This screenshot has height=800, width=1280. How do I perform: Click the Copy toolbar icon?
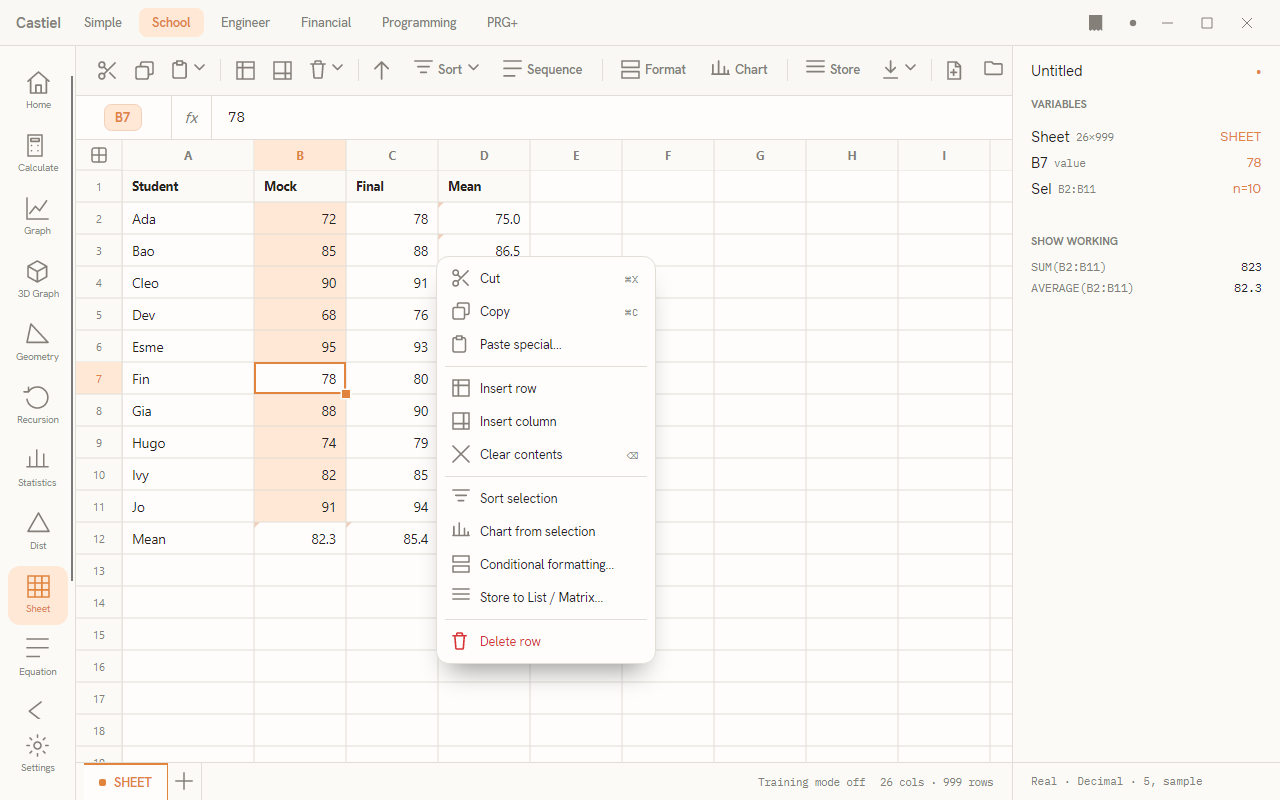(144, 70)
